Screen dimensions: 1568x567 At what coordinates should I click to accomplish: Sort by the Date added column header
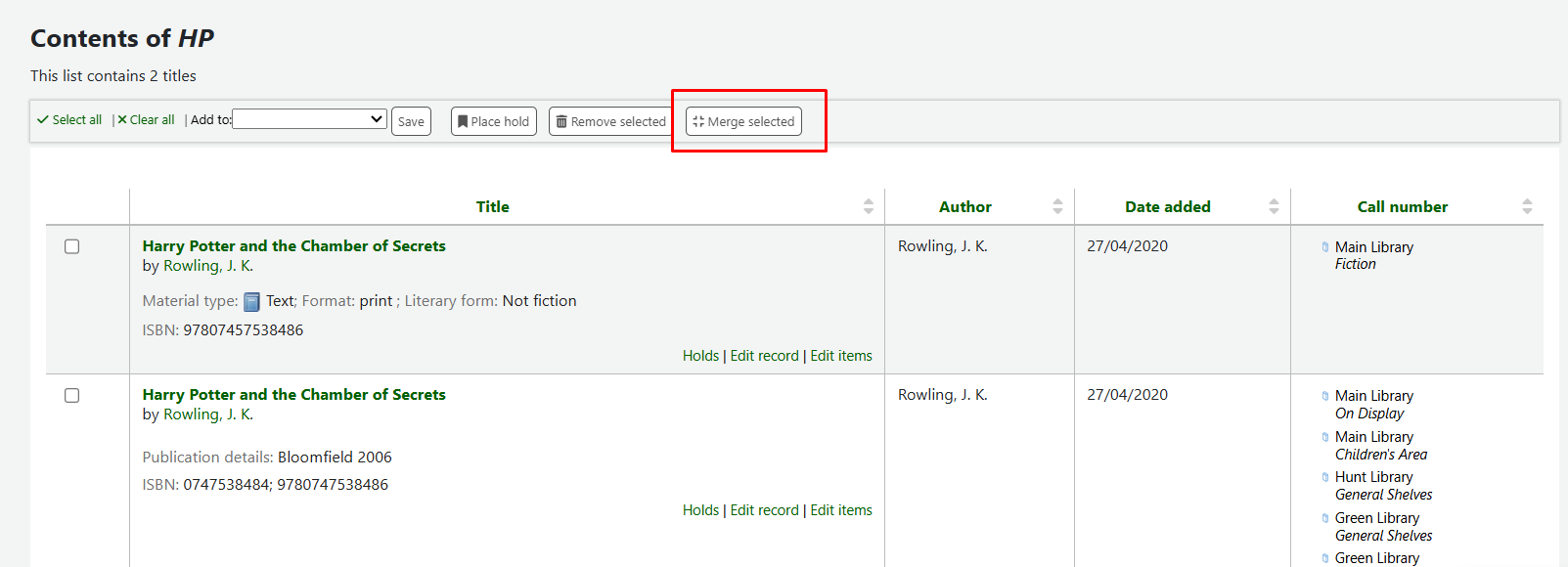[1182, 206]
